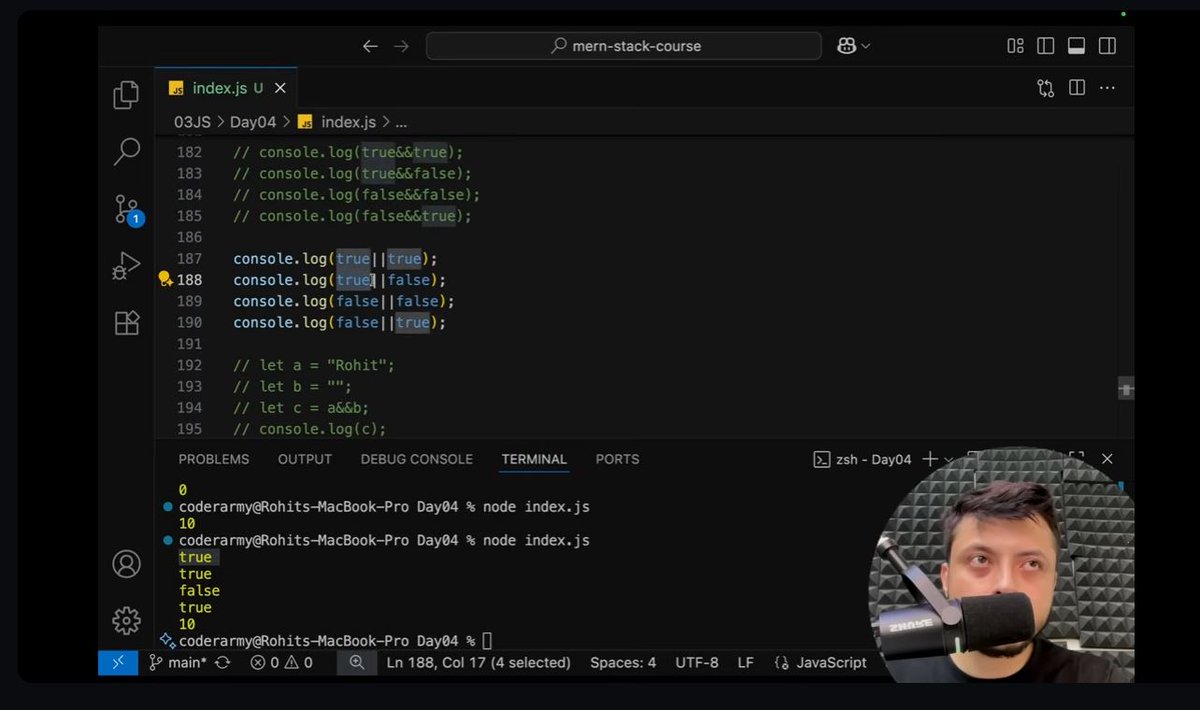Screen dimensions: 1200x710
Task: Expand the Copilot dropdown chevron
Action: point(866,46)
